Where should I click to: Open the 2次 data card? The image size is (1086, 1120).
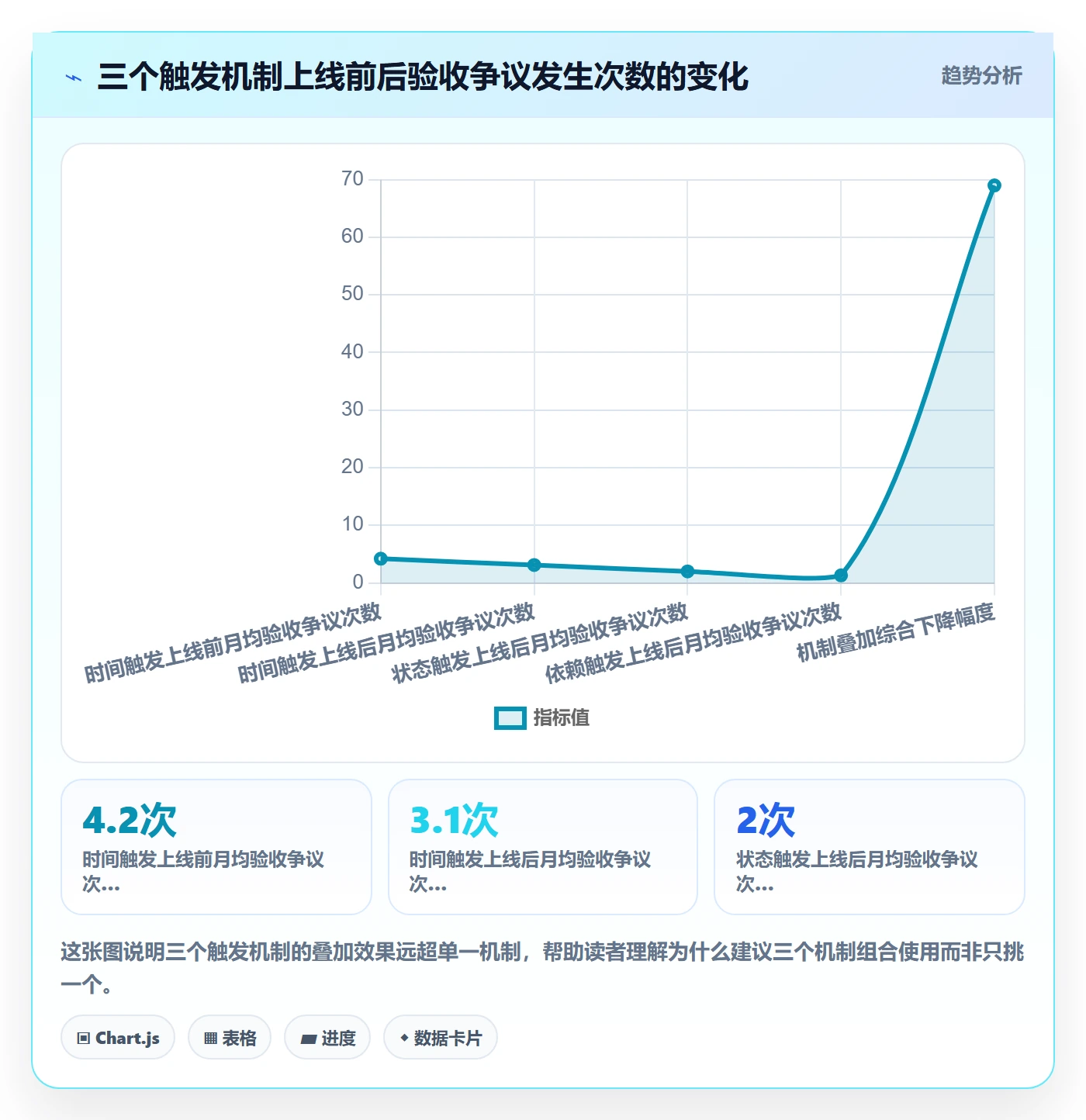pos(870,847)
